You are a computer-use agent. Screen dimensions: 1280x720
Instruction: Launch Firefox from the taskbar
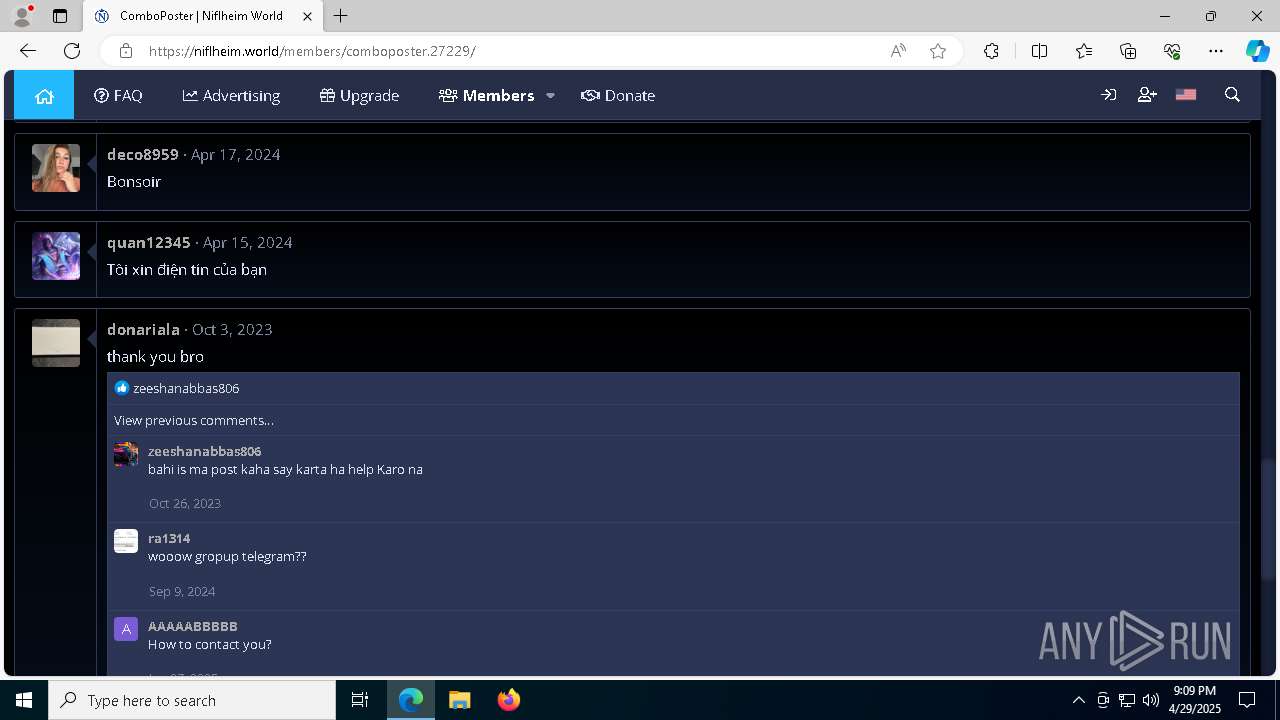[x=509, y=700]
